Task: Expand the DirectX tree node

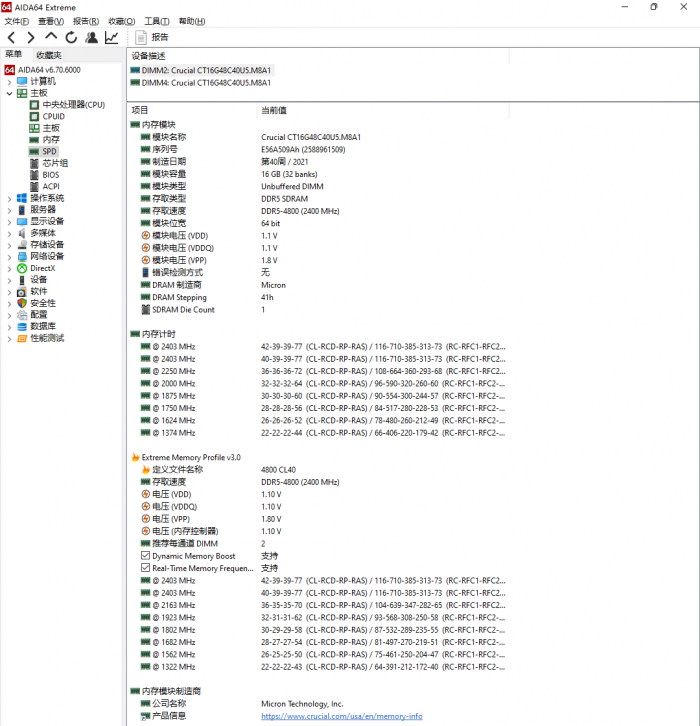Action: (9, 269)
